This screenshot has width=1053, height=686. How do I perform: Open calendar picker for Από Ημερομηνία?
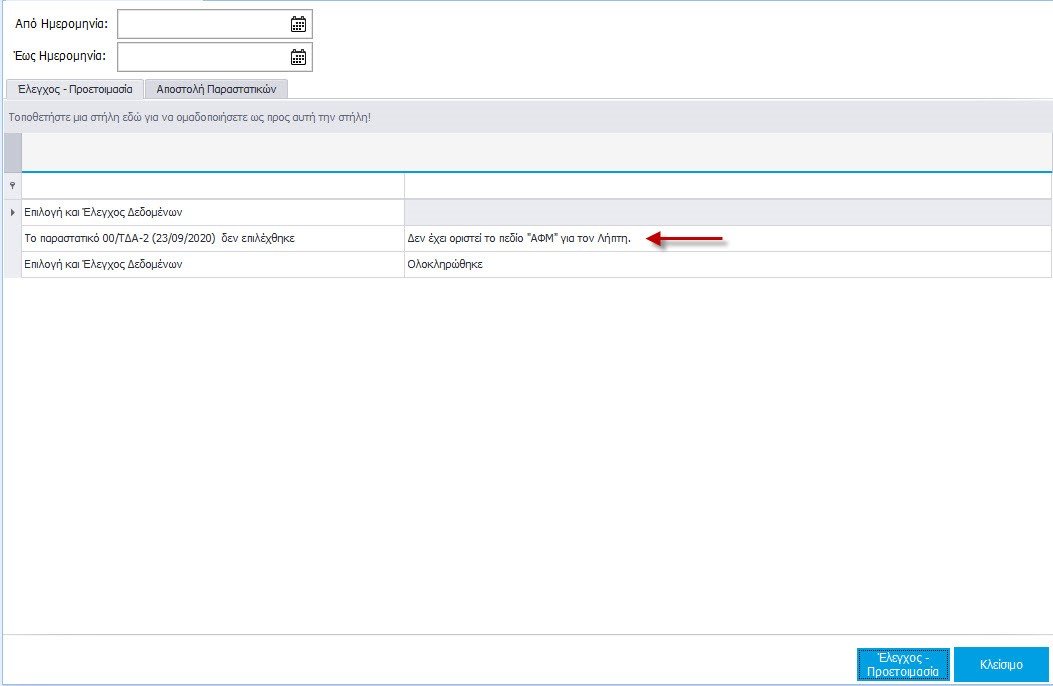298,24
